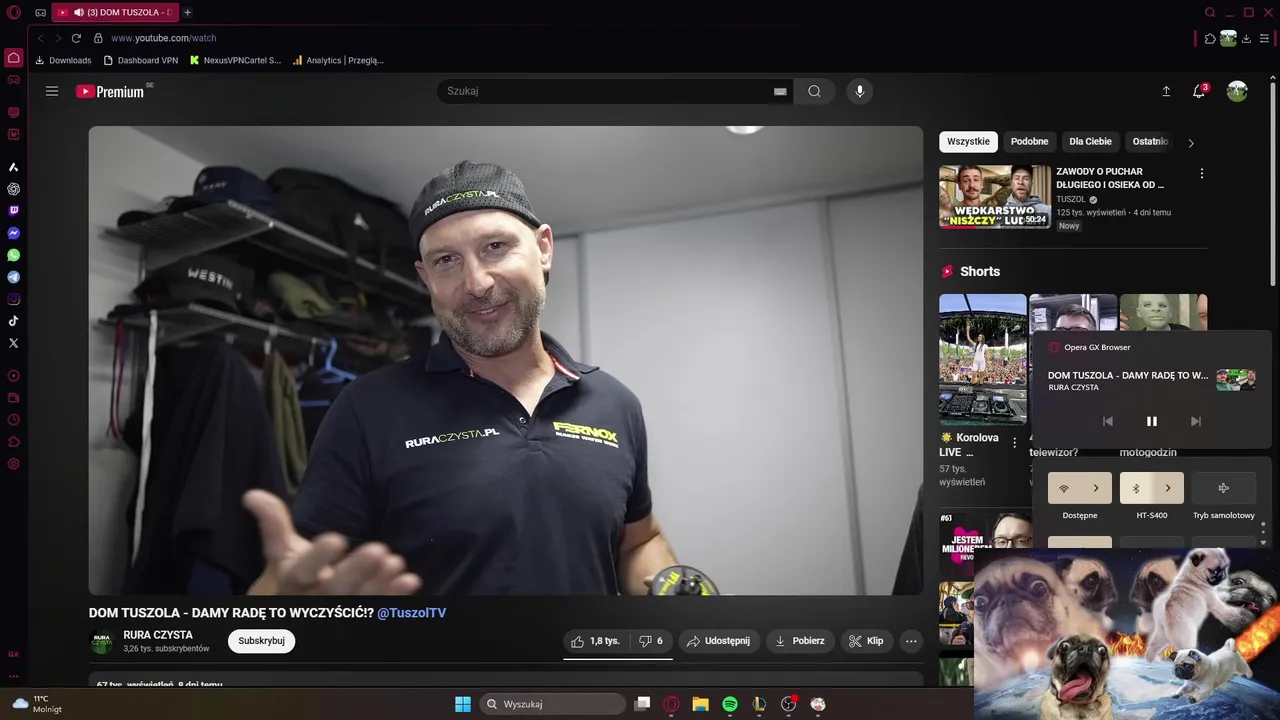Select the Ostatnio filter chip
The height and width of the screenshot is (720, 1280).
(x=1150, y=142)
